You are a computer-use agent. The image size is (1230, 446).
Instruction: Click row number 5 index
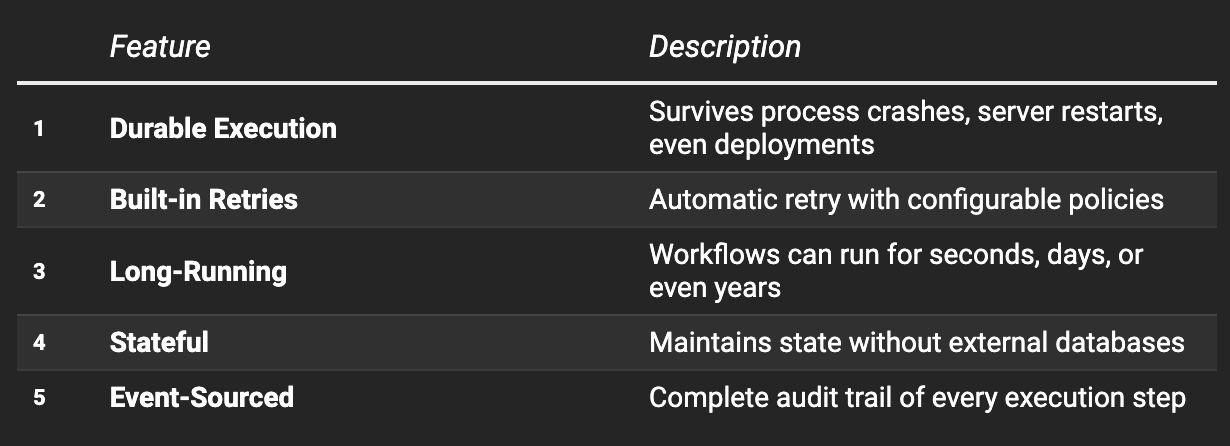point(39,397)
